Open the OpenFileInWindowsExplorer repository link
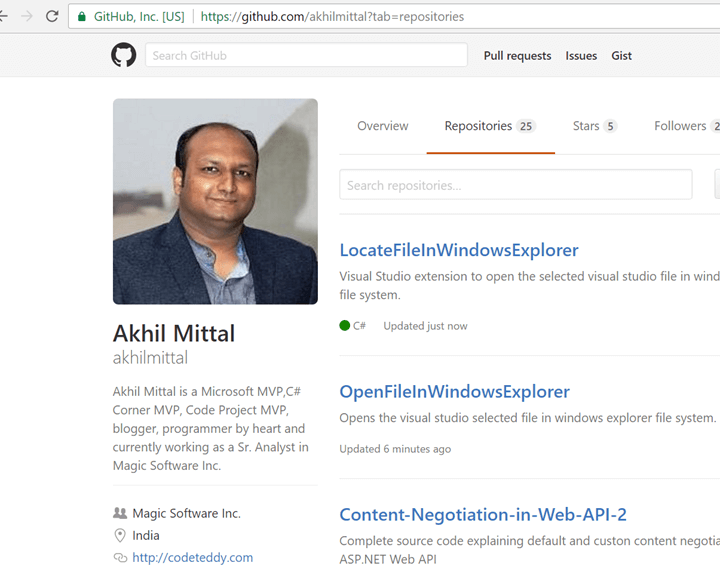 click(454, 392)
